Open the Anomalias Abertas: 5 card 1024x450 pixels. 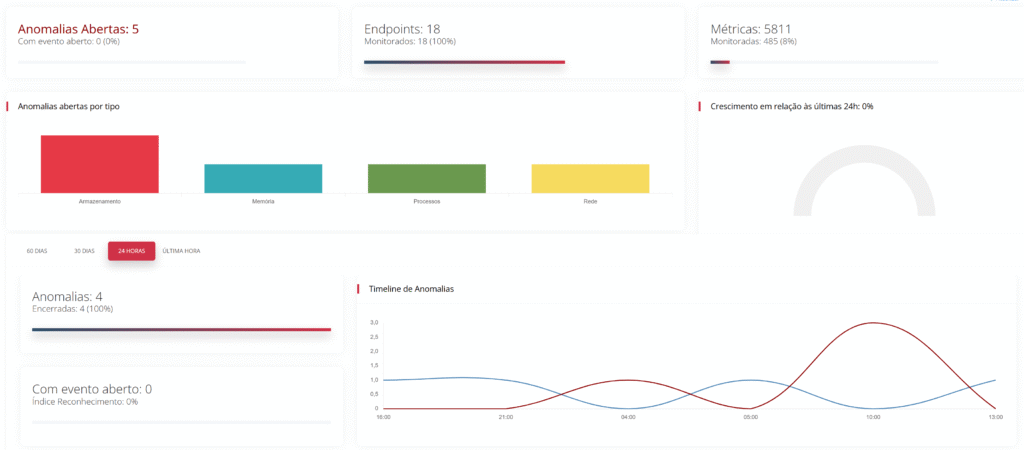[x=78, y=29]
